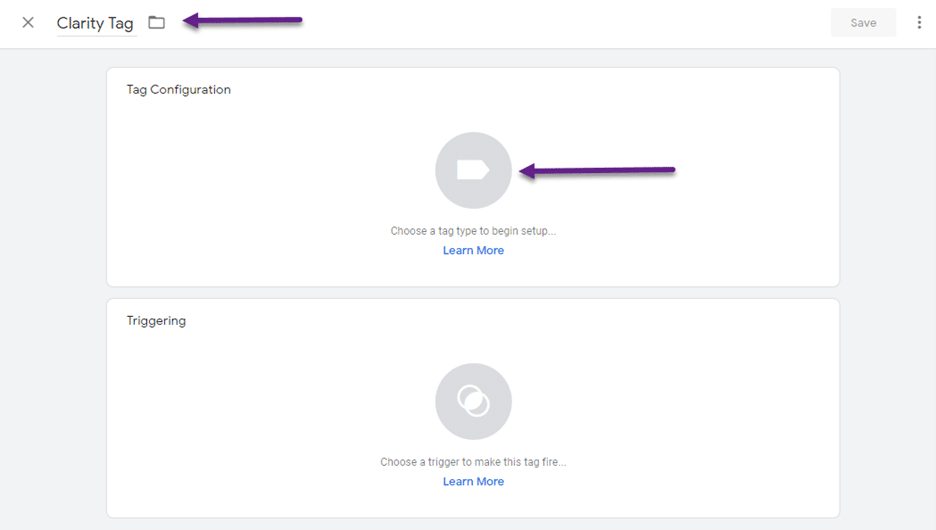
Task: Click the gray tag type icon circle
Action: tap(473, 170)
